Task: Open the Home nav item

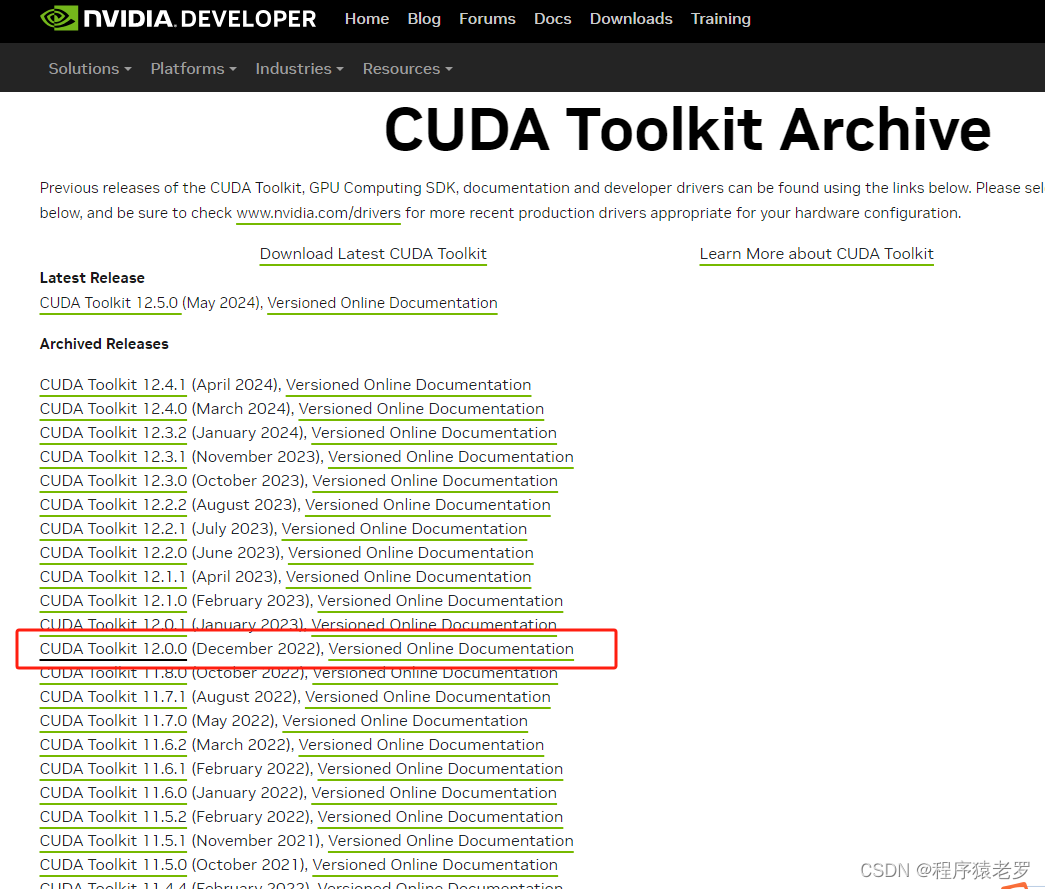Action: [367, 19]
